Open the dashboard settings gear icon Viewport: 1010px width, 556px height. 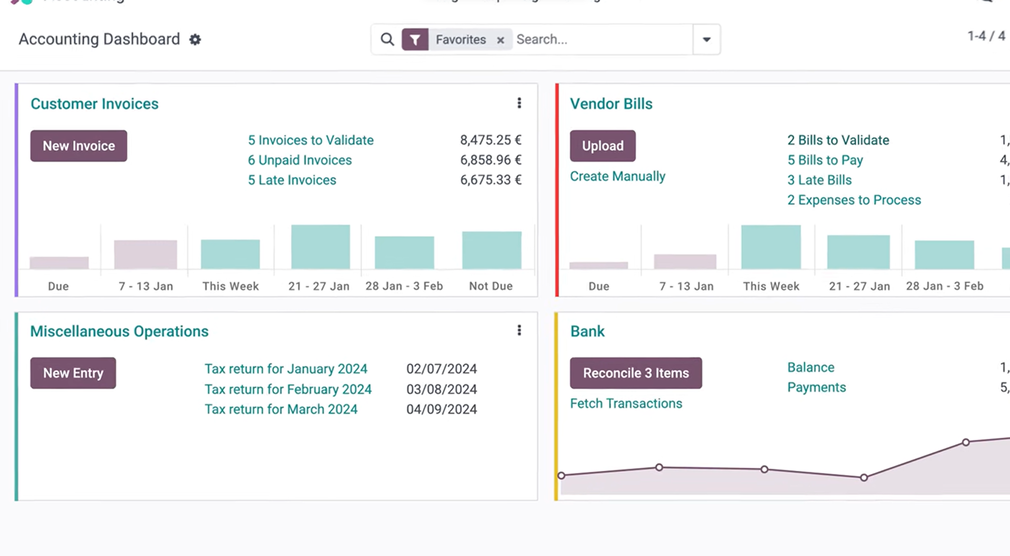[x=195, y=40]
